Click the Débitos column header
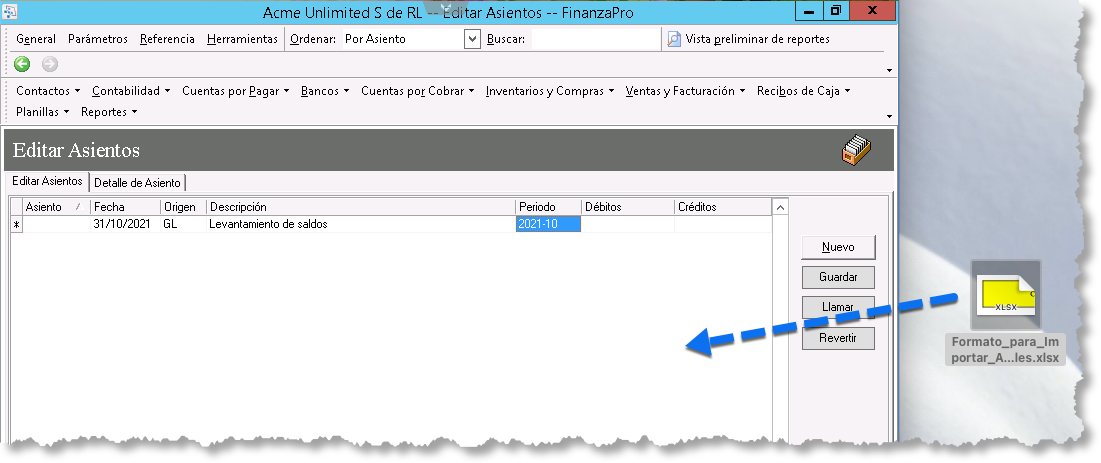 point(628,207)
